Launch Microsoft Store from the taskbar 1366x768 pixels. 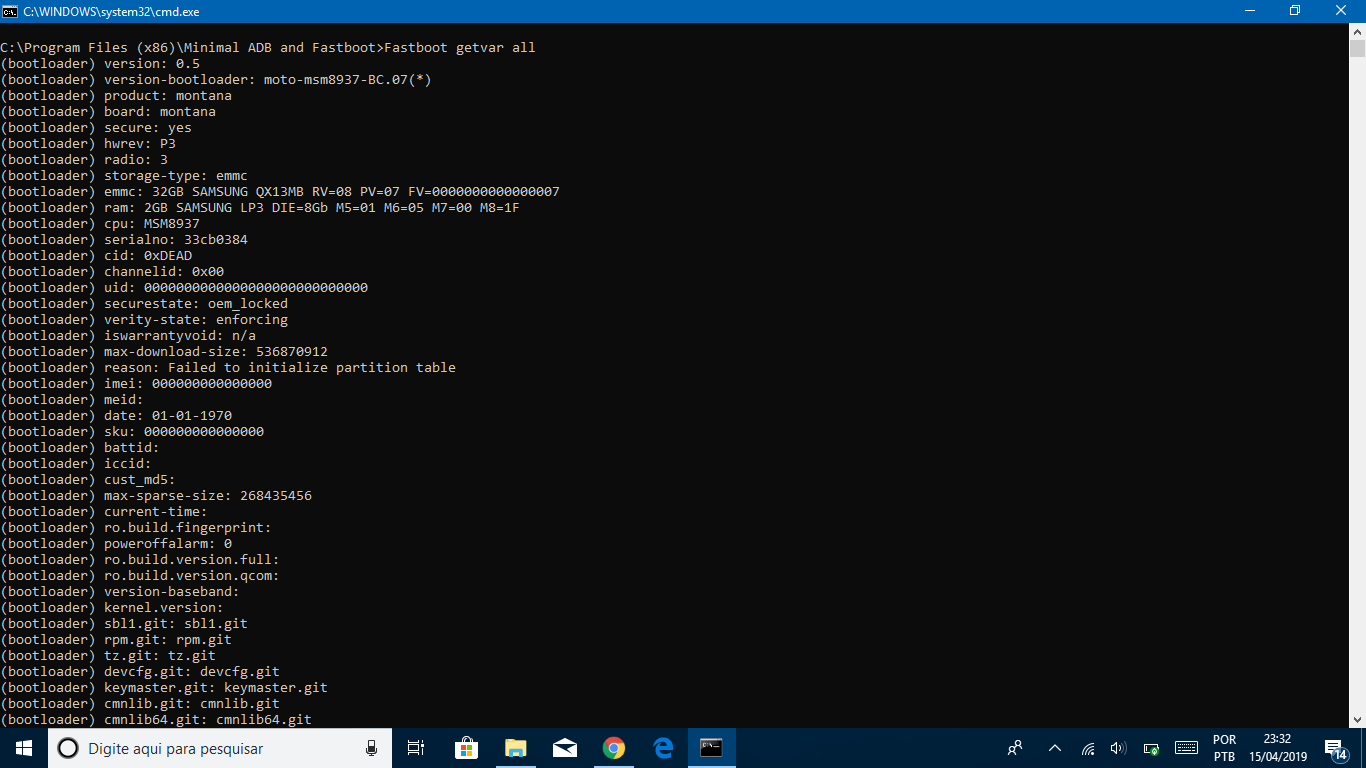[x=466, y=748]
